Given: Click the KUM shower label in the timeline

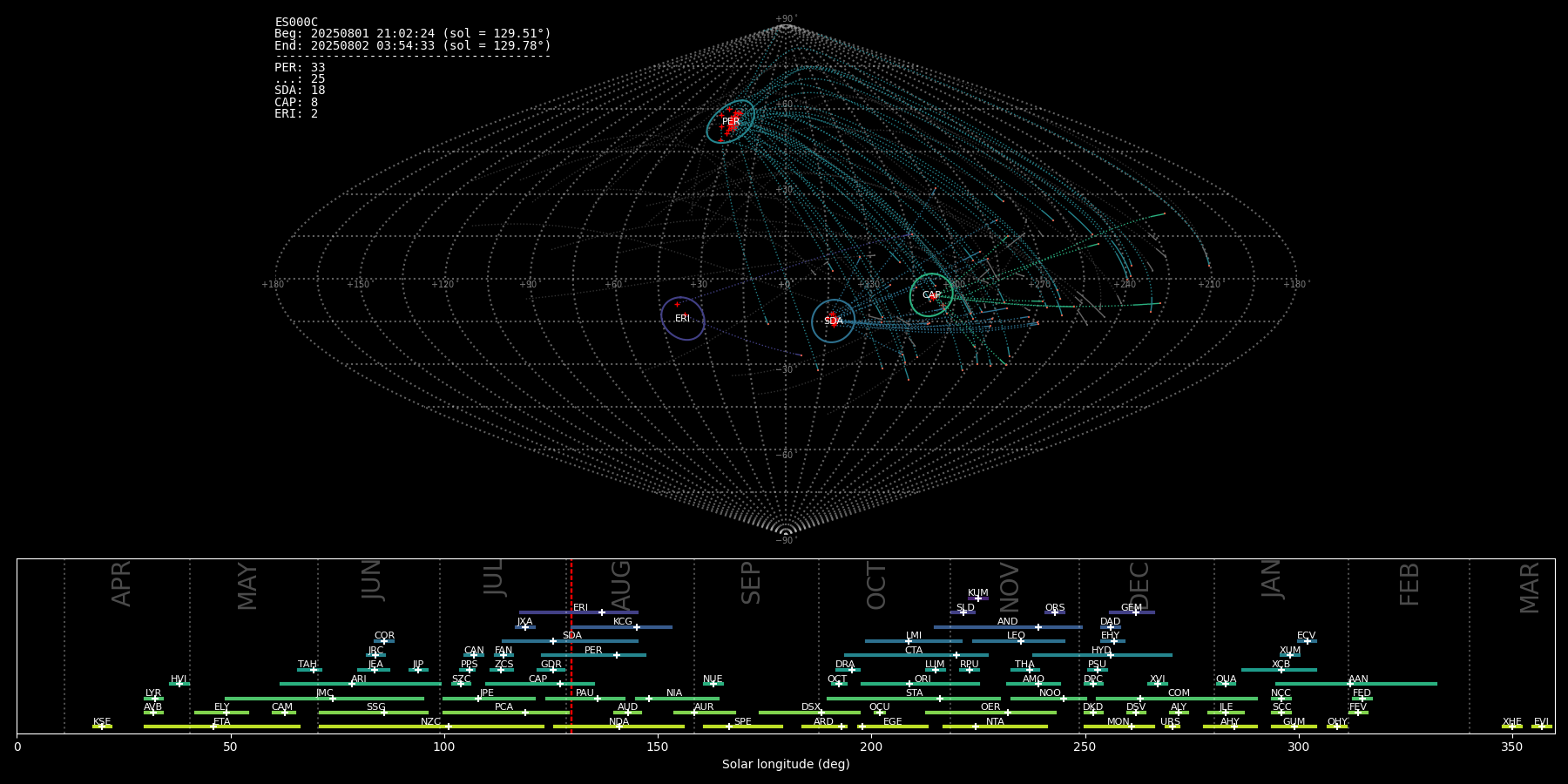Looking at the screenshot, I should point(978,593).
